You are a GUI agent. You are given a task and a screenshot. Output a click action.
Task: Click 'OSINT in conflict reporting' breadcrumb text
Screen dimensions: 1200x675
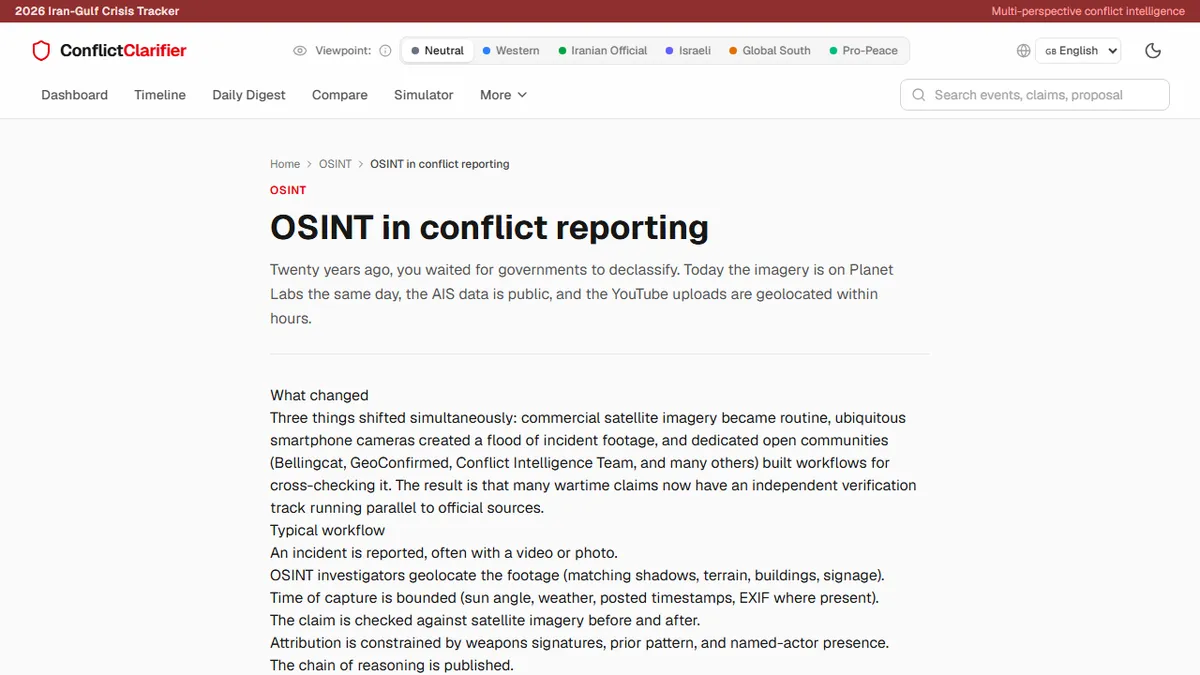[x=439, y=164]
